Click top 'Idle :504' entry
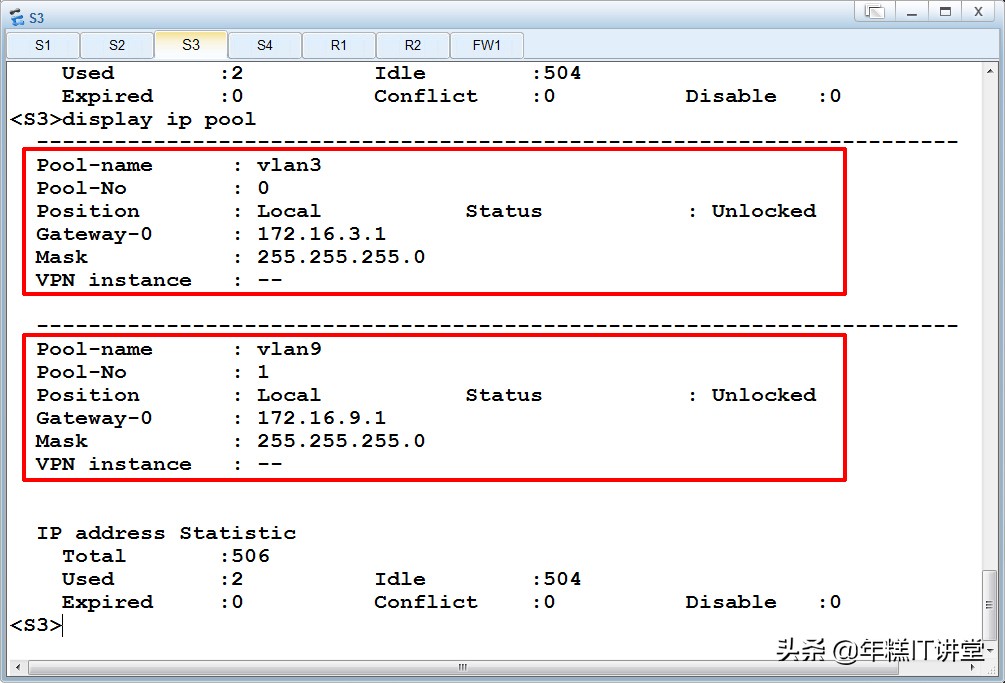 (478, 73)
